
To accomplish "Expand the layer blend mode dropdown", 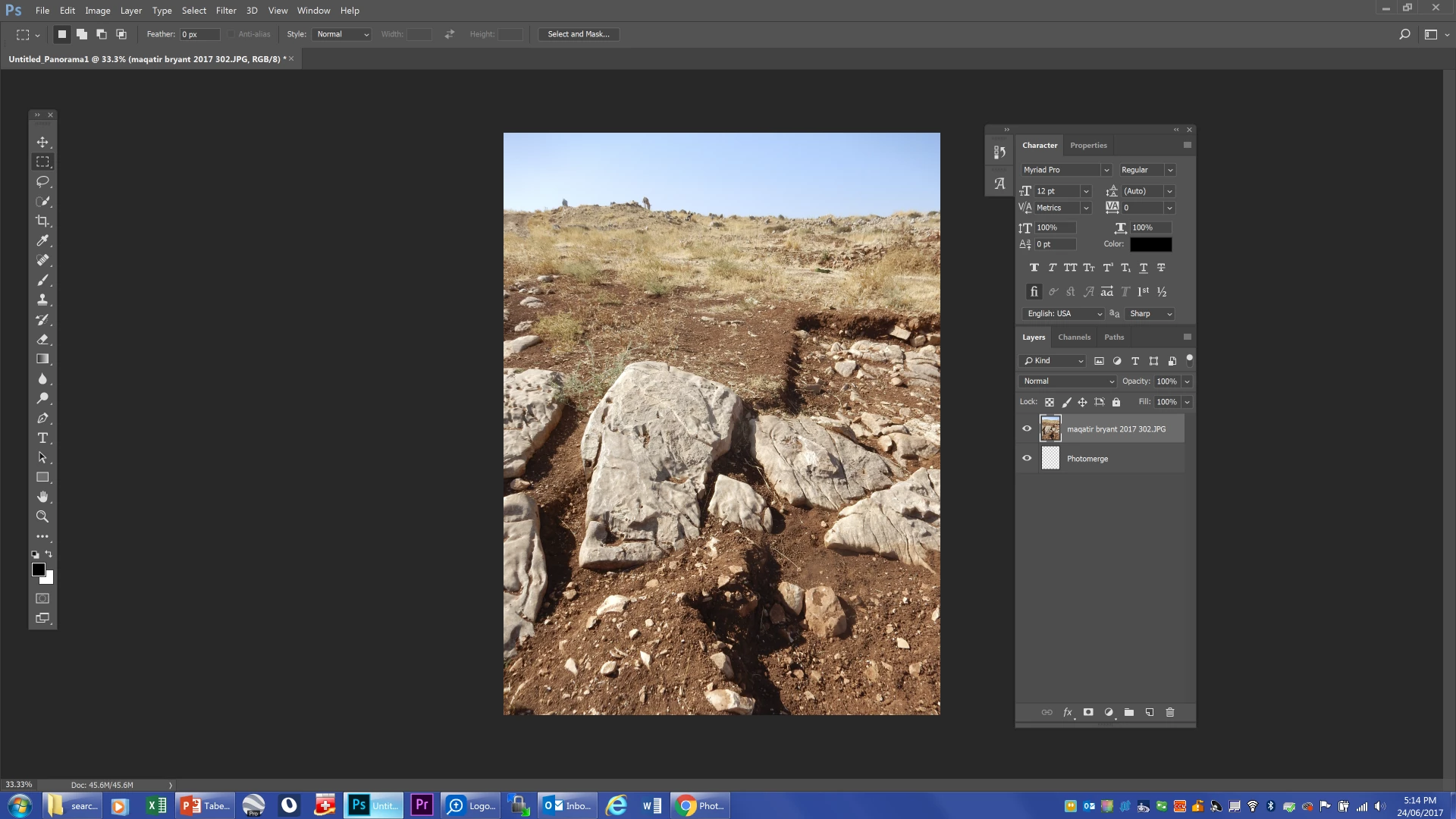I will click(1068, 381).
